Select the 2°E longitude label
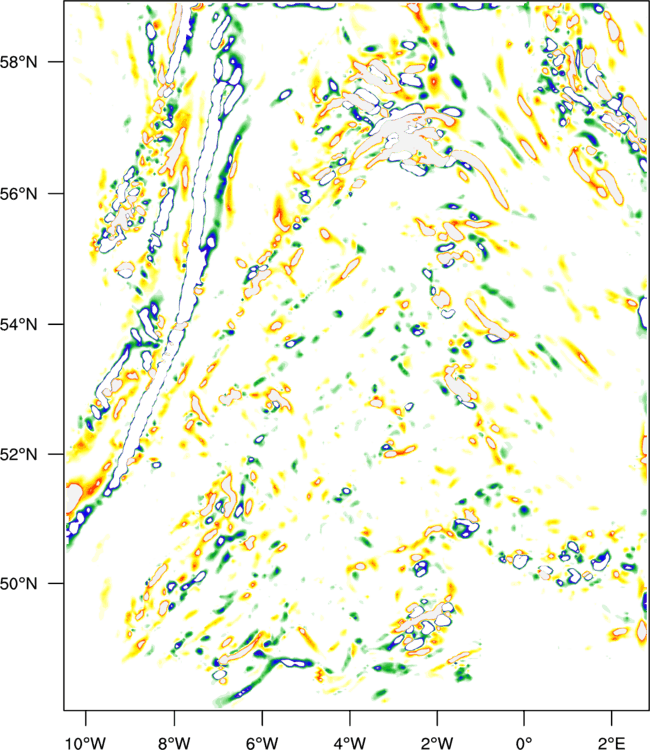This screenshot has width=650, height=750. (611, 742)
